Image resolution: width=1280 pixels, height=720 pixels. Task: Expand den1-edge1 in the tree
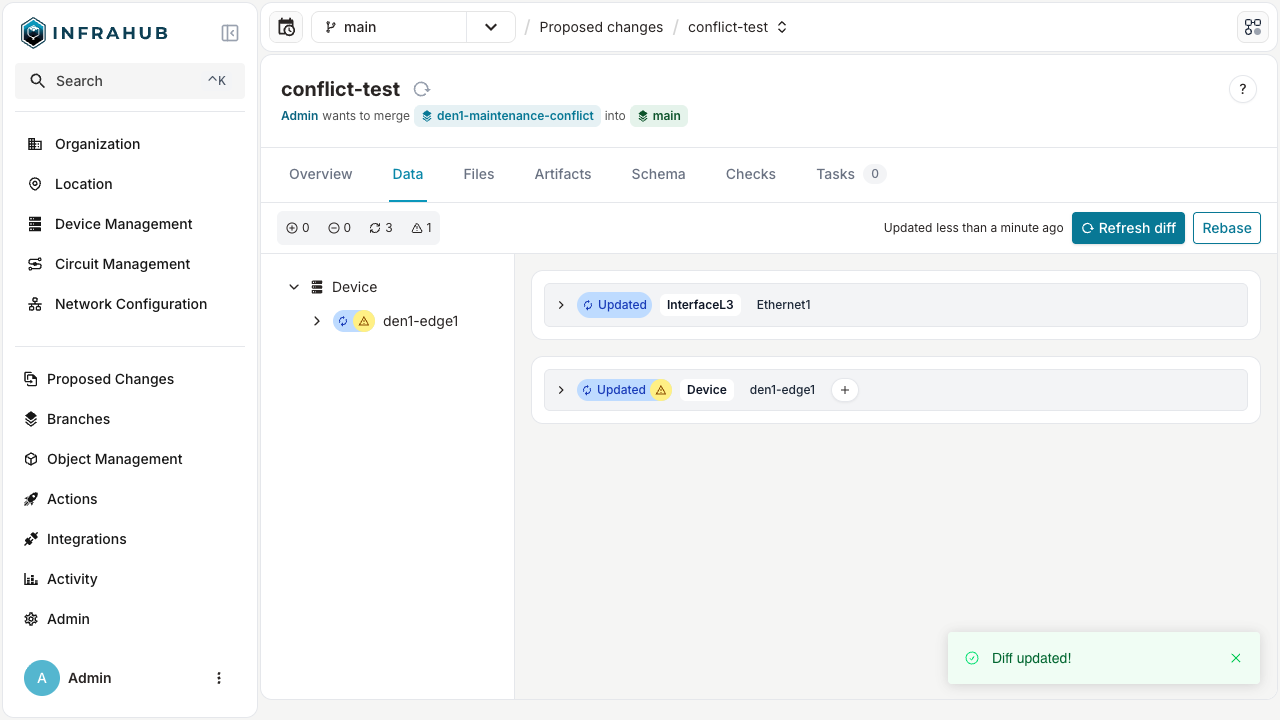317,321
